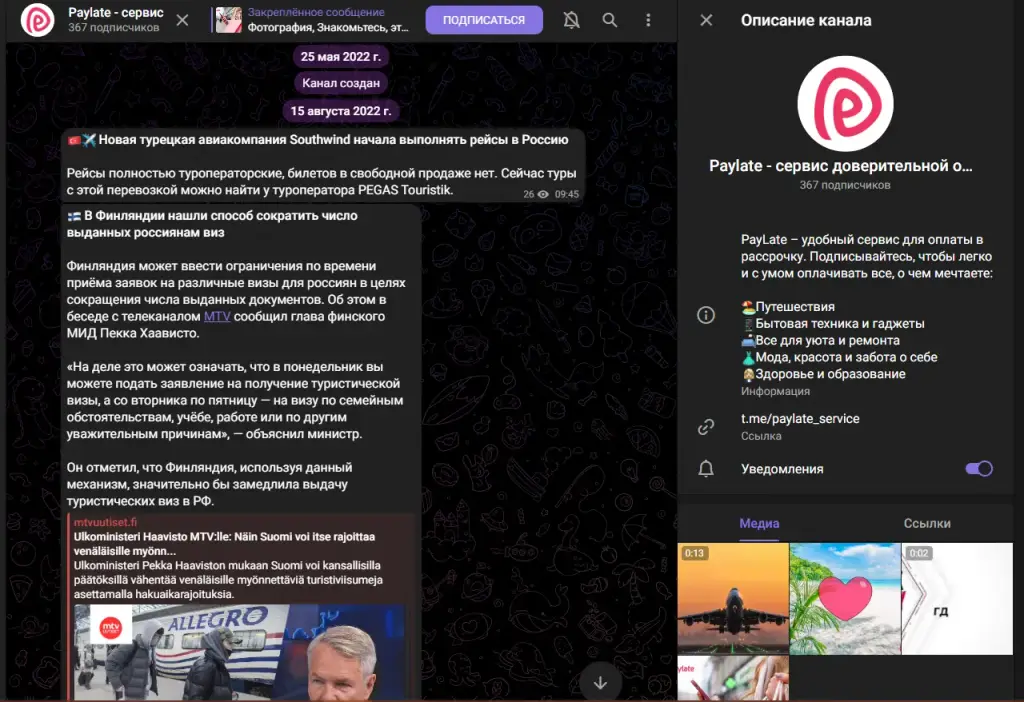The height and width of the screenshot is (702, 1024).
Task: Select the Southwind airline post headline
Action: click(318, 140)
